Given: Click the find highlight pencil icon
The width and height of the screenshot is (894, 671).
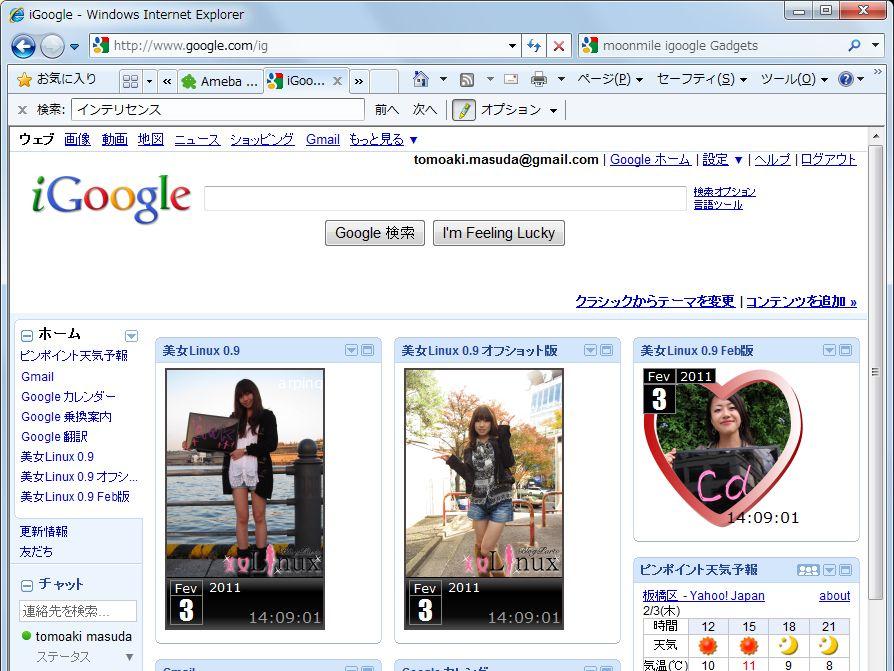Looking at the screenshot, I should (463, 110).
